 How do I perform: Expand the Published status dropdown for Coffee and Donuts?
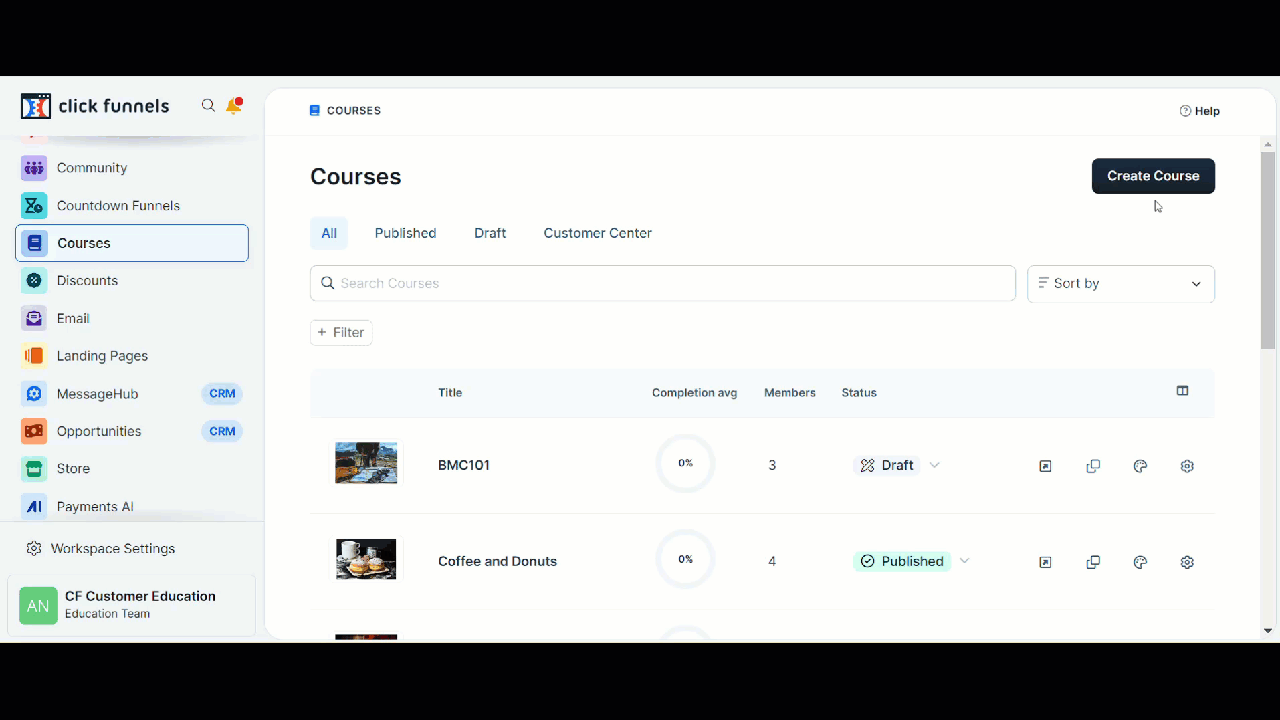coord(964,561)
